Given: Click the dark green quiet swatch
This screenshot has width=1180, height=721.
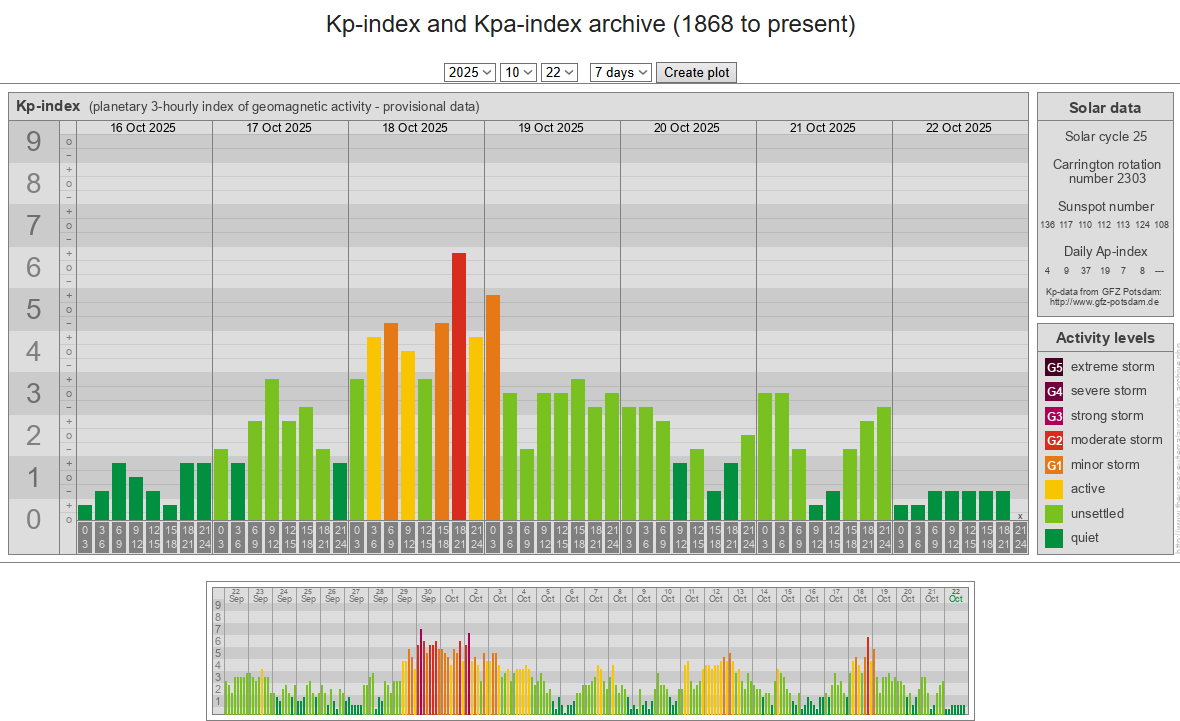Looking at the screenshot, I should click(x=1054, y=538).
